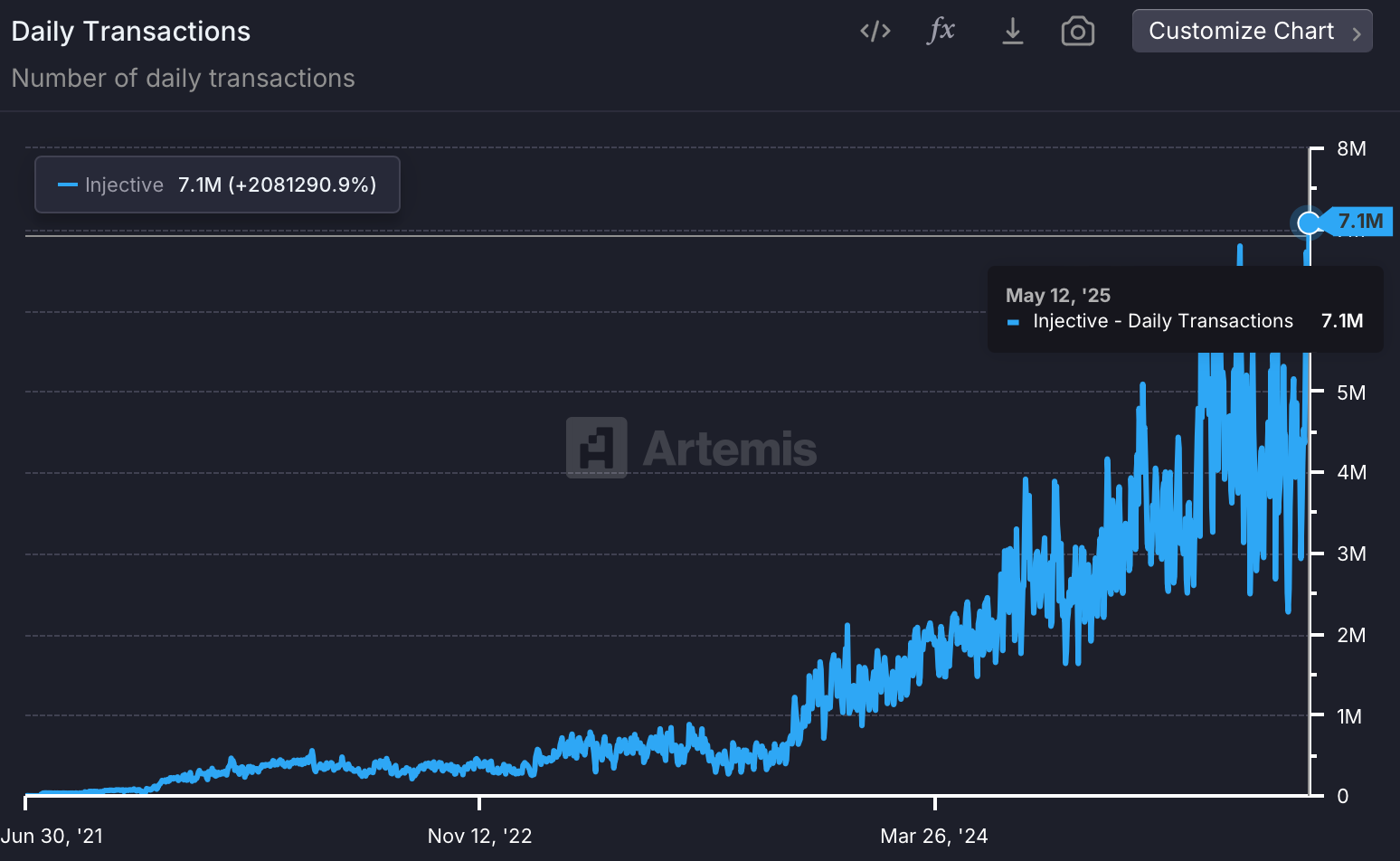Click the Daily Transactions title
This screenshot has height=861, width=1400.
(x=131, y=32)
